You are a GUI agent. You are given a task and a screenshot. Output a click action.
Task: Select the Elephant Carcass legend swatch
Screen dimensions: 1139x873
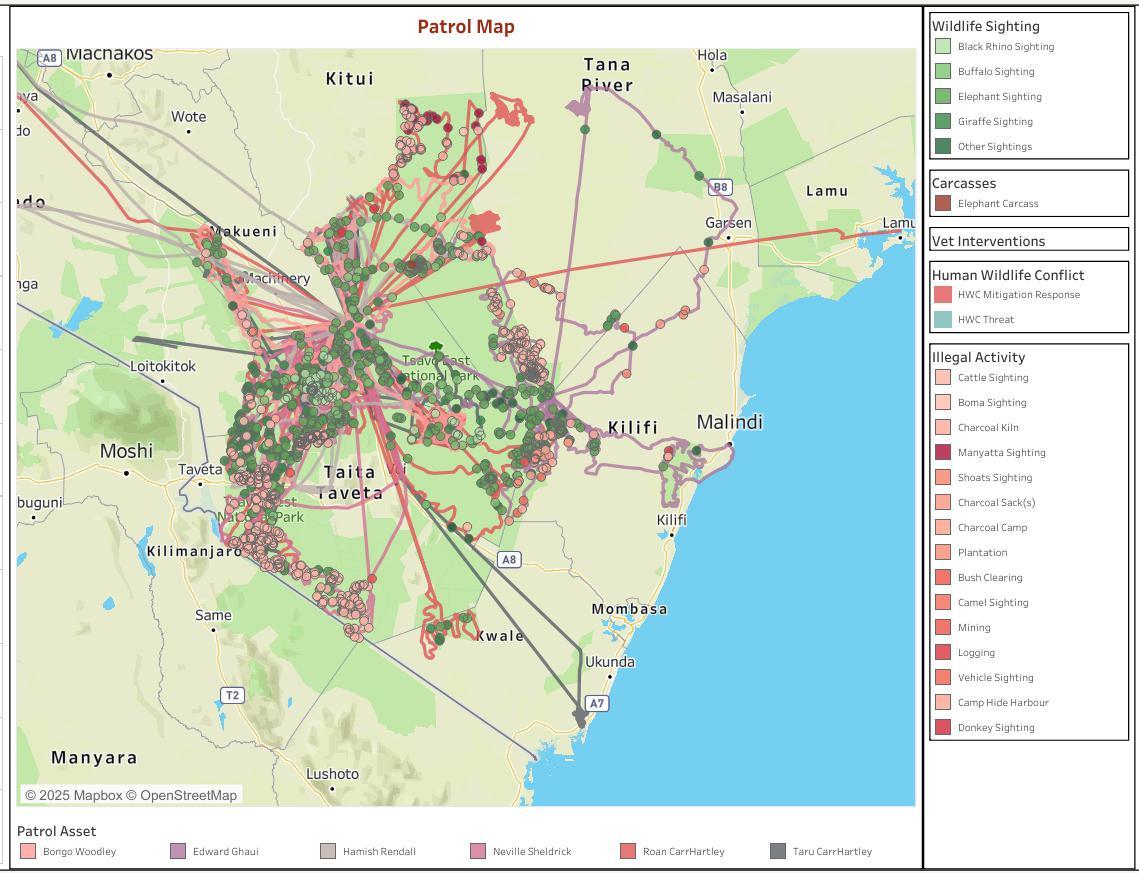point(942,203)
